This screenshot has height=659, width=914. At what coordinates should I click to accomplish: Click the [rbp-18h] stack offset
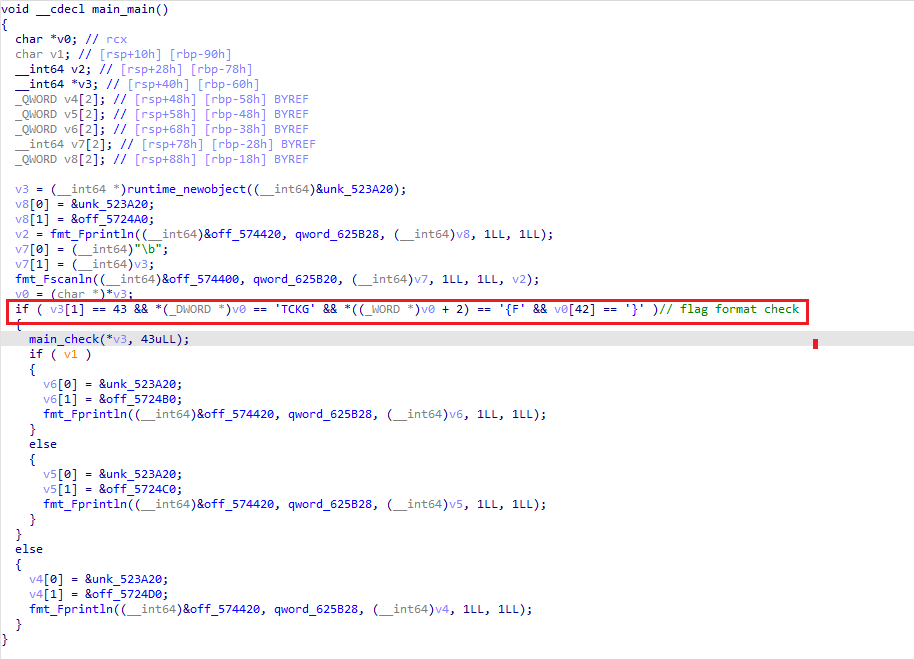tap(235, 159)
